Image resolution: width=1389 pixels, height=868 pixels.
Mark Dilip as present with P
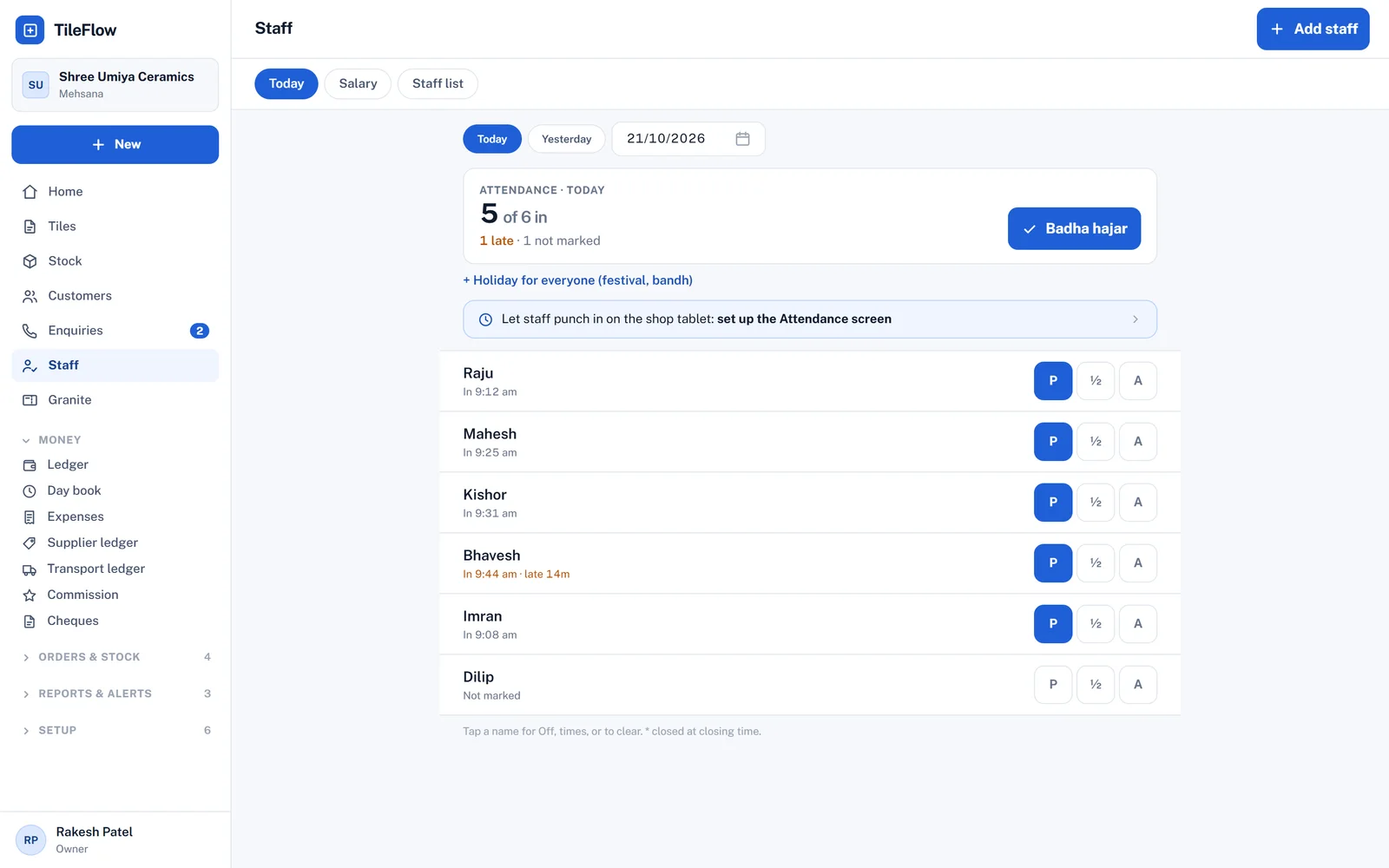1053,685
